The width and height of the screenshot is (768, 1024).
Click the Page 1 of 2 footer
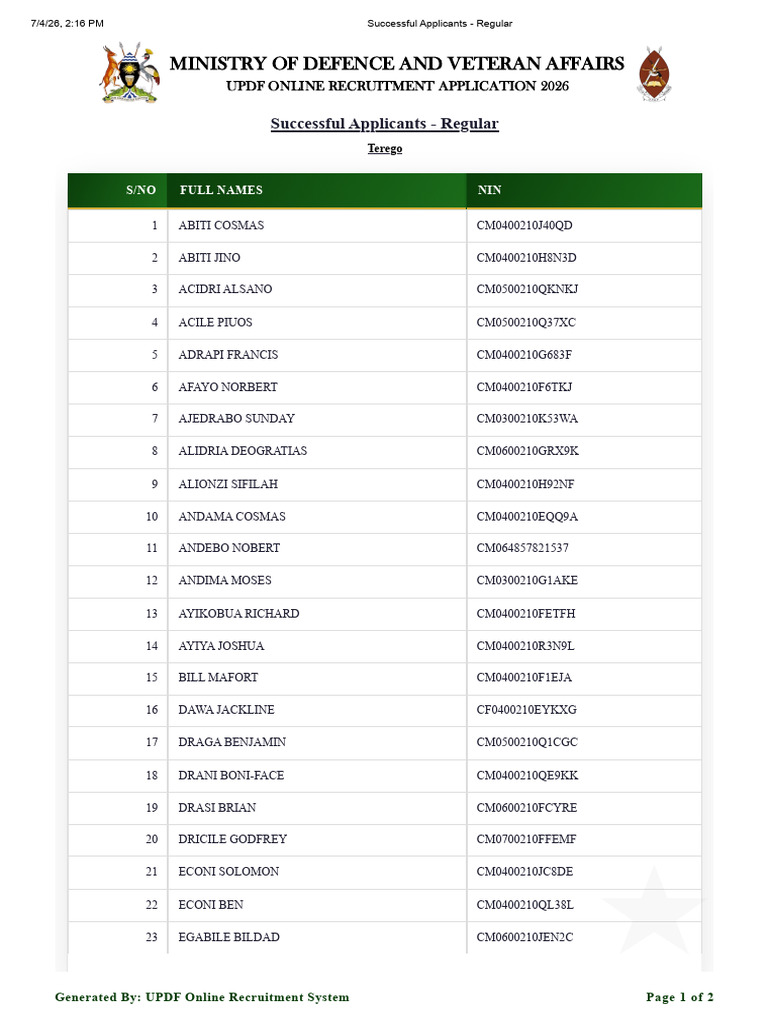pyautogui.click(x=680, y=997)
